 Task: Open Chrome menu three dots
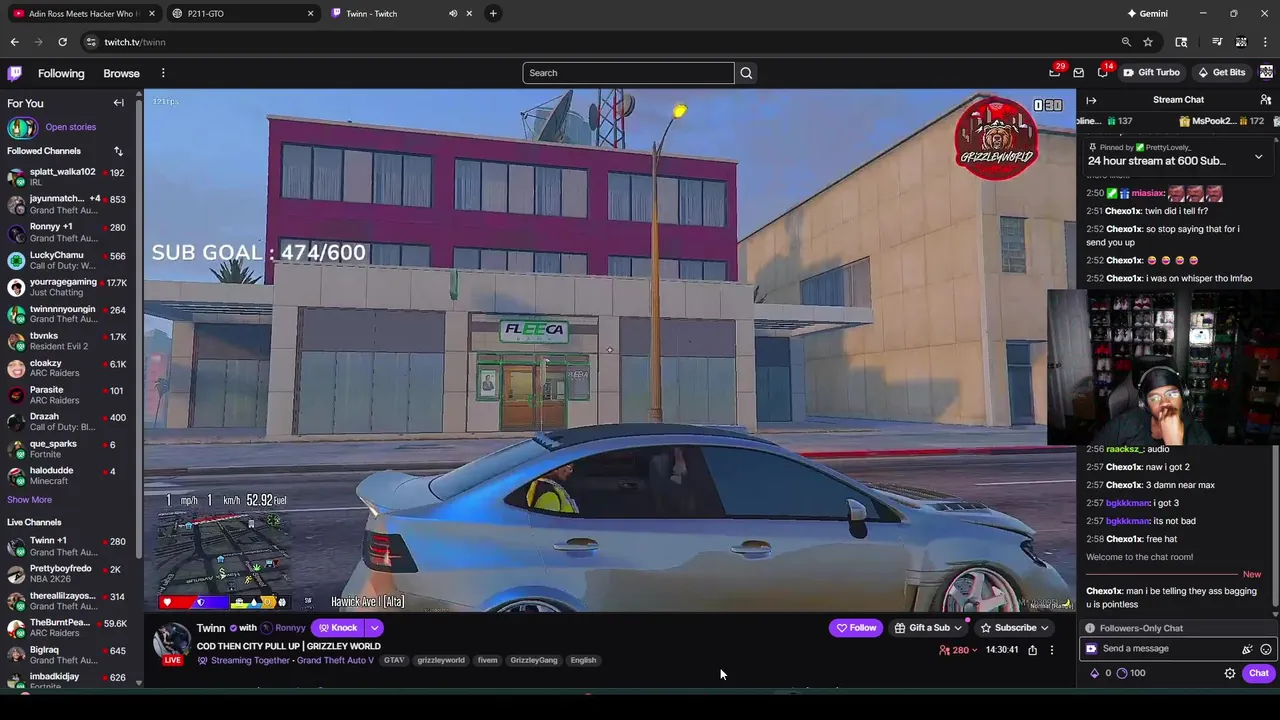click(x=1266, y=42)
